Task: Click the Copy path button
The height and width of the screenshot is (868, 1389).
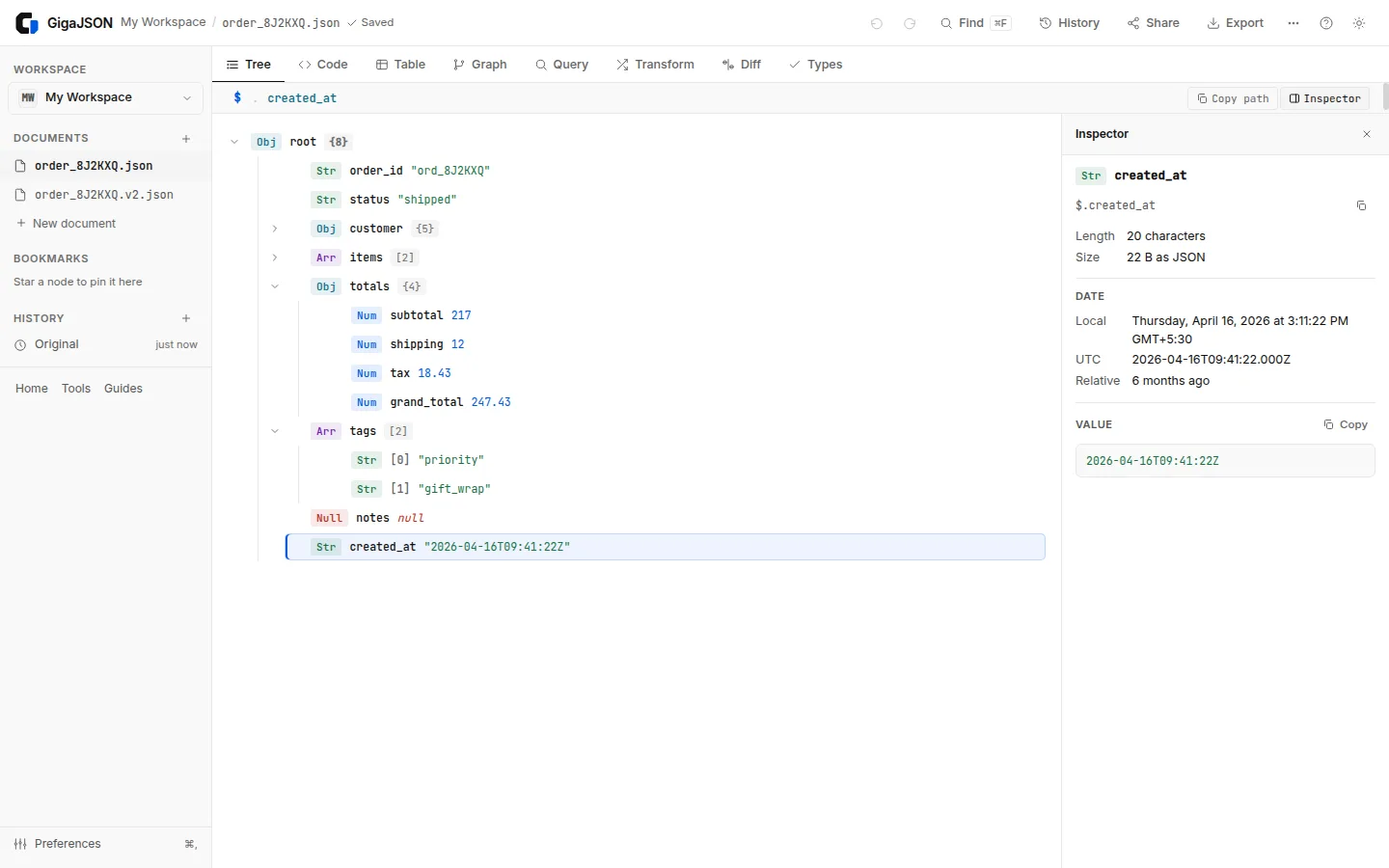Action: [1233, 98]
